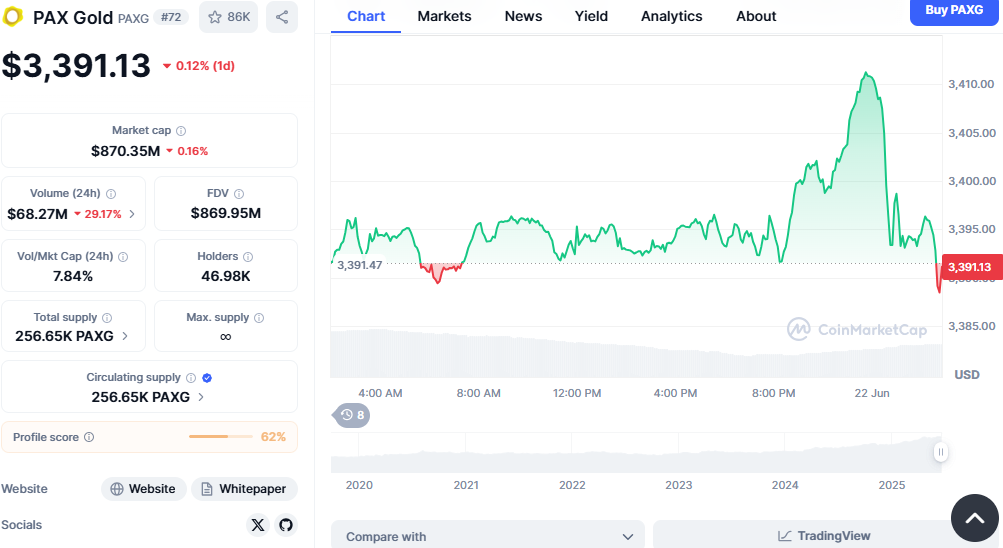Screen dimensions: 1003x548
Task: Click scroll-to-top arrow button
Action: click(x=974, y=518)
